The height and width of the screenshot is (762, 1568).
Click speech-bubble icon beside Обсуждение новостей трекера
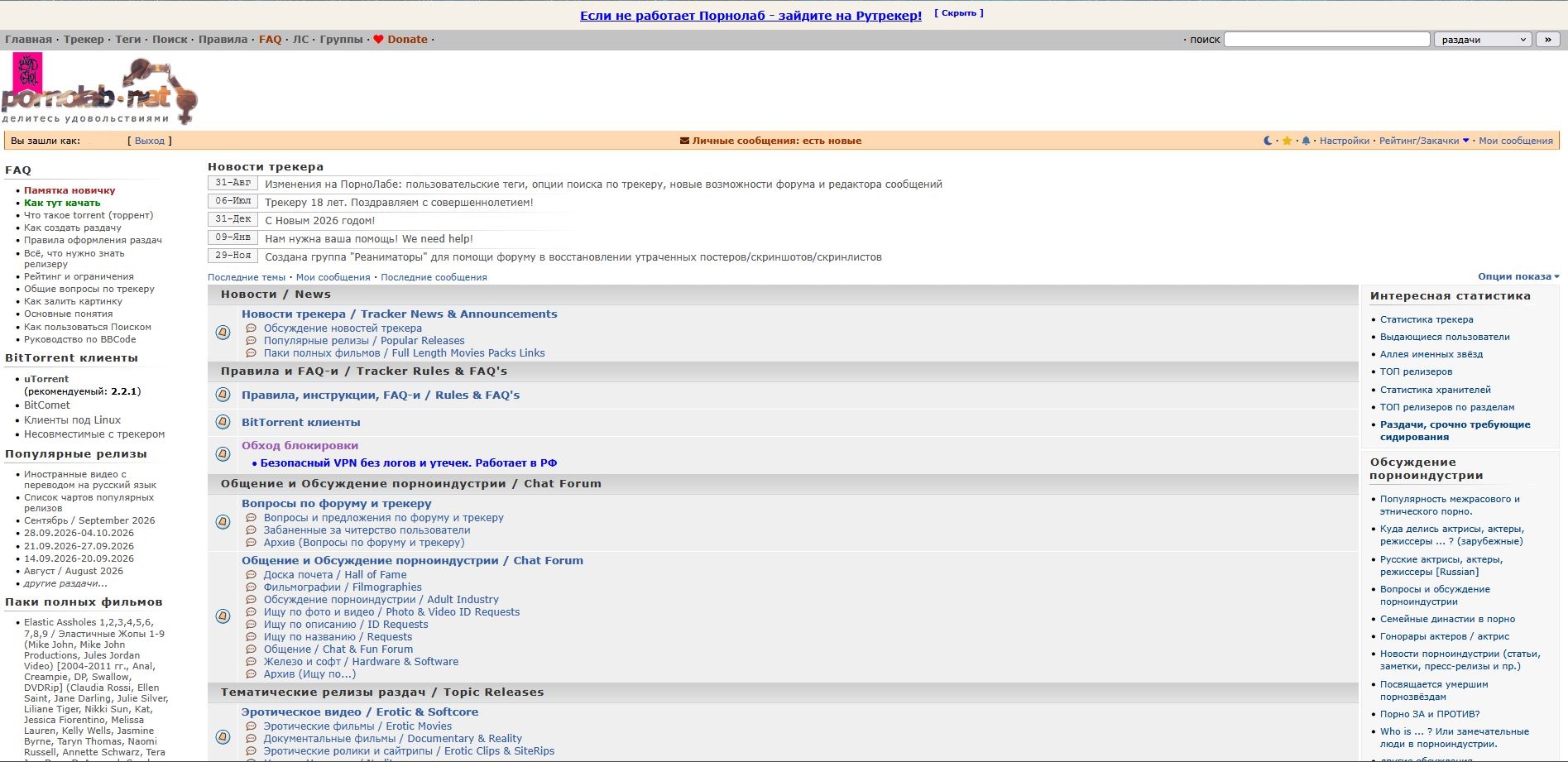click(251, 328)
